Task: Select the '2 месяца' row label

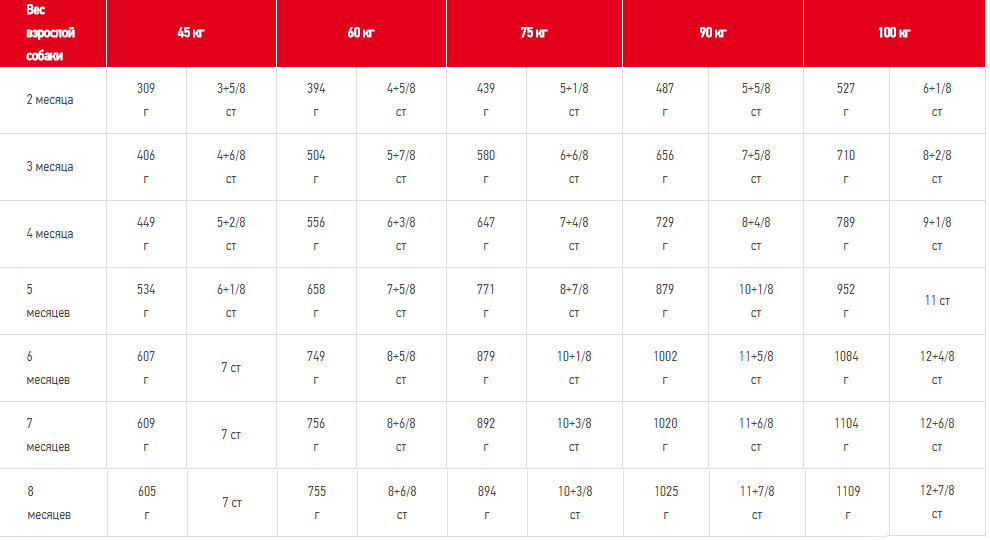Action: click(x=50, y=100)
